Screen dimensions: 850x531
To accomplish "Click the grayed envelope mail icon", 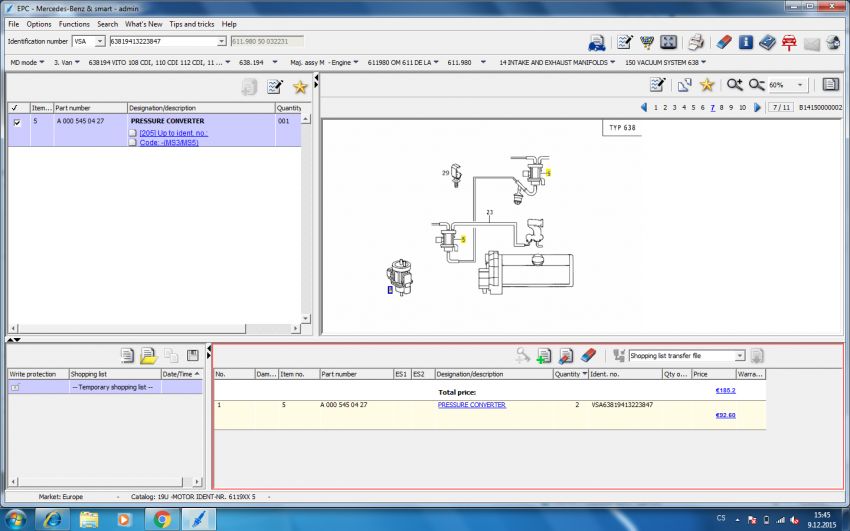I will tap(812, 43).
